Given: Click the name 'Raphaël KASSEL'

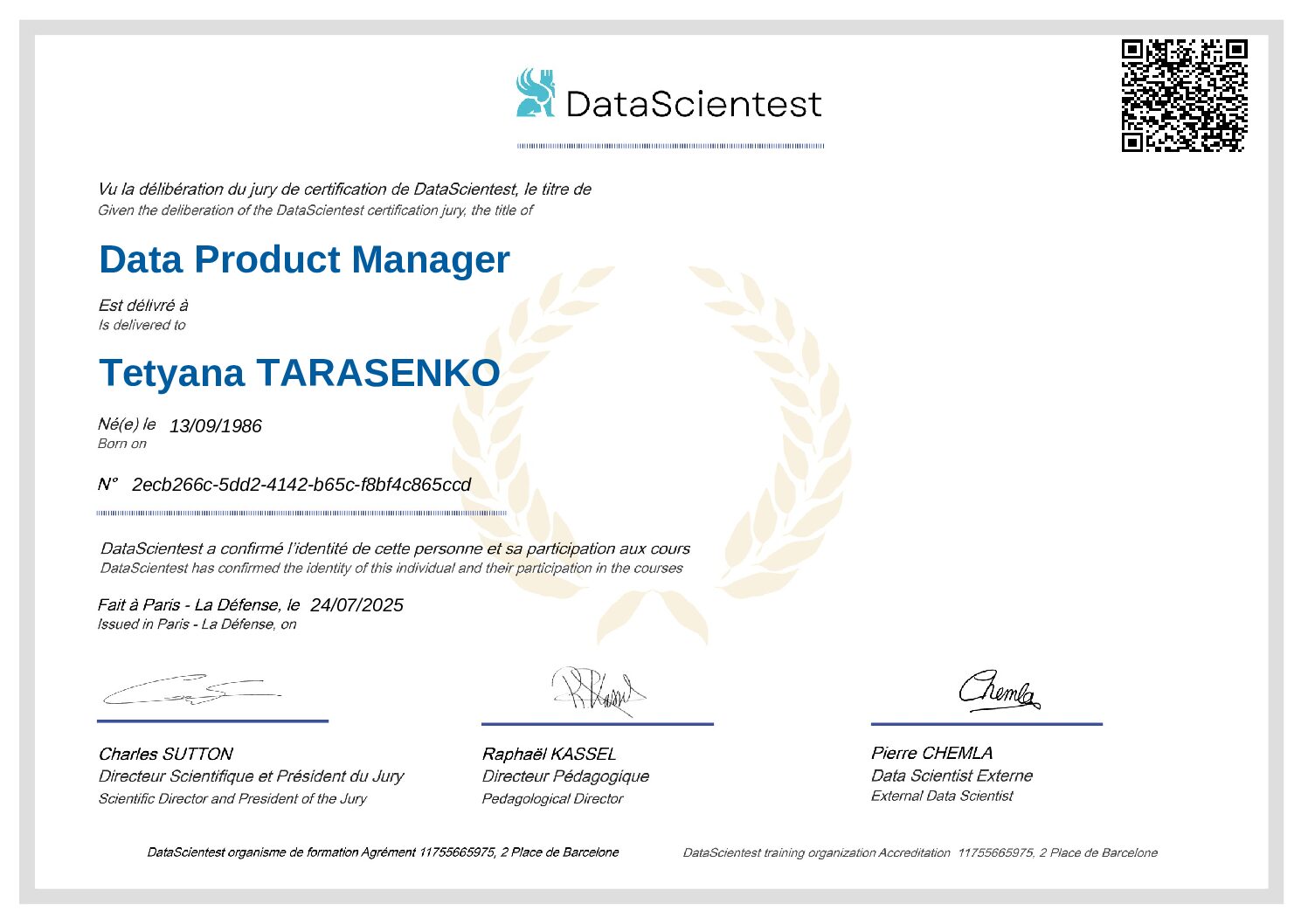Looking at the screenshot, I should pos(550,755).
